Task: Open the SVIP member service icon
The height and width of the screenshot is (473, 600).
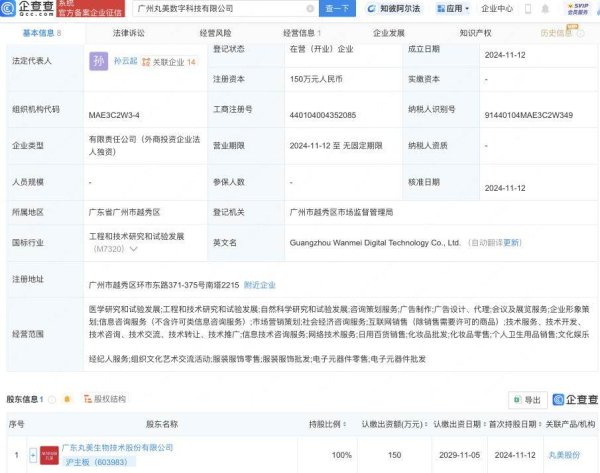Action: click(x=578, y=8)
